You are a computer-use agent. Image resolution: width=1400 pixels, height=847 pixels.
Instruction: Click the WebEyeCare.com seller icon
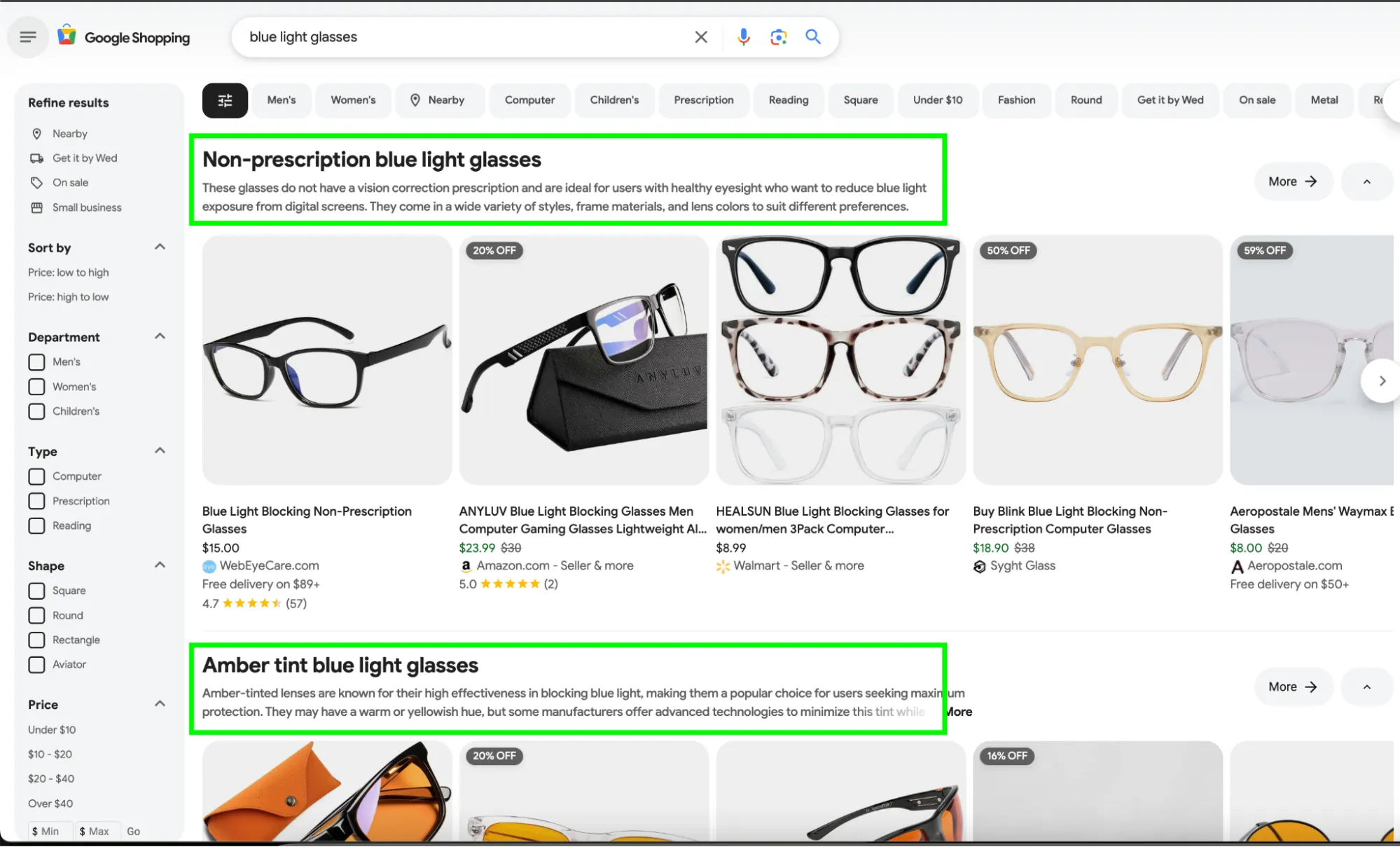209,566
